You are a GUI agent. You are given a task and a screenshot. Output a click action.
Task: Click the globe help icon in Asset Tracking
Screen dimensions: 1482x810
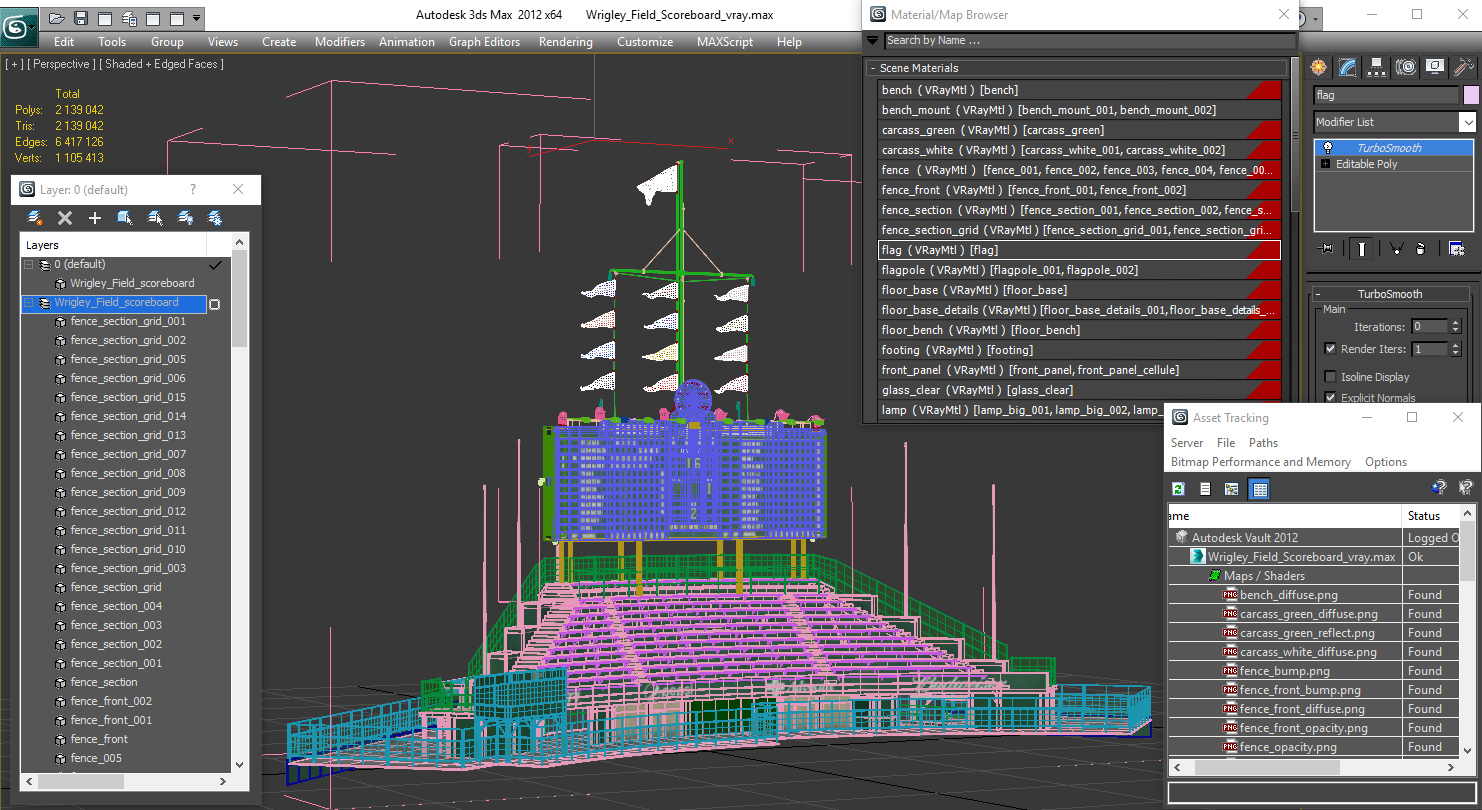coord(1439,488)
